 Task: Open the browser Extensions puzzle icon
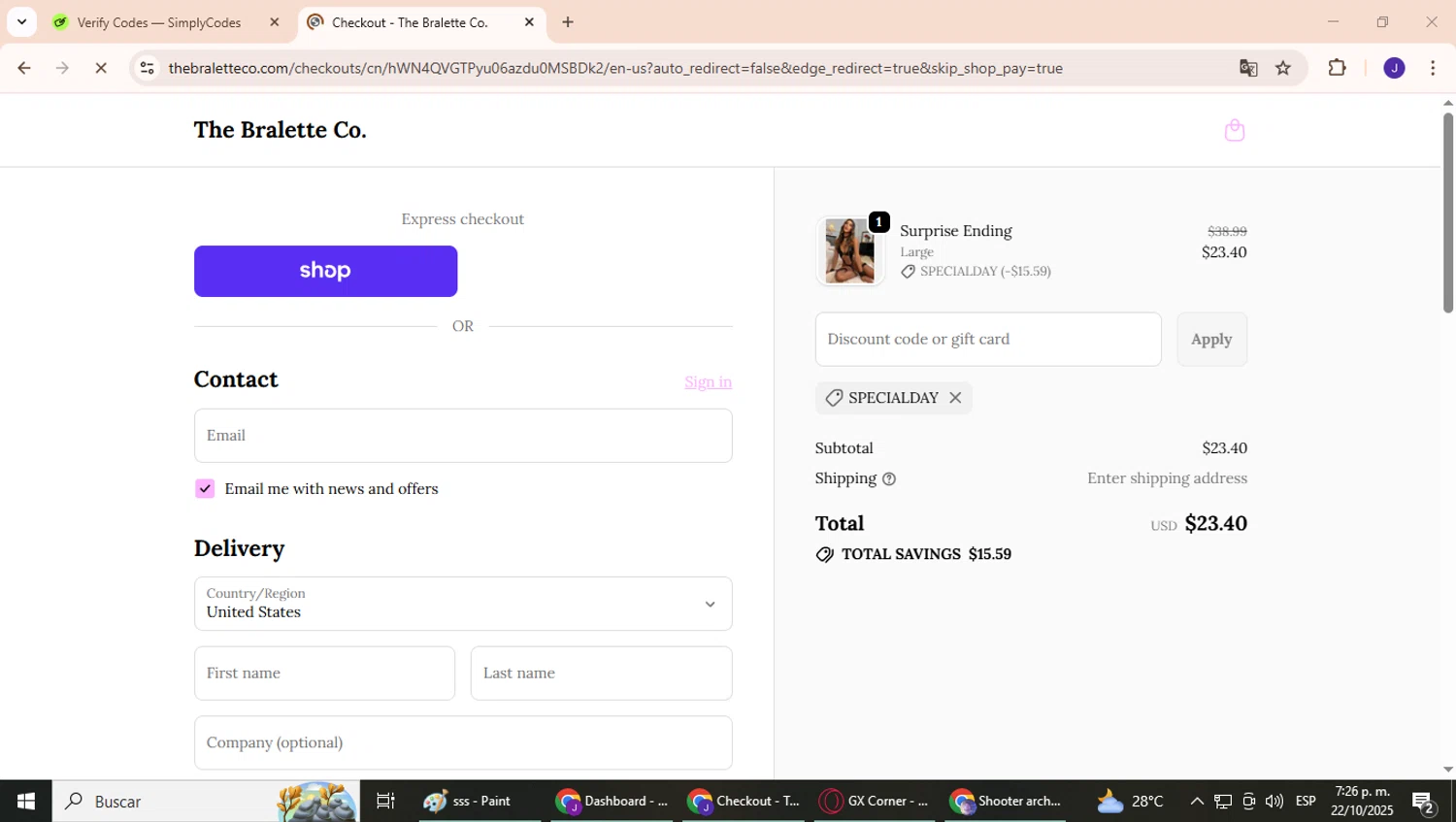coord(1337,68)
